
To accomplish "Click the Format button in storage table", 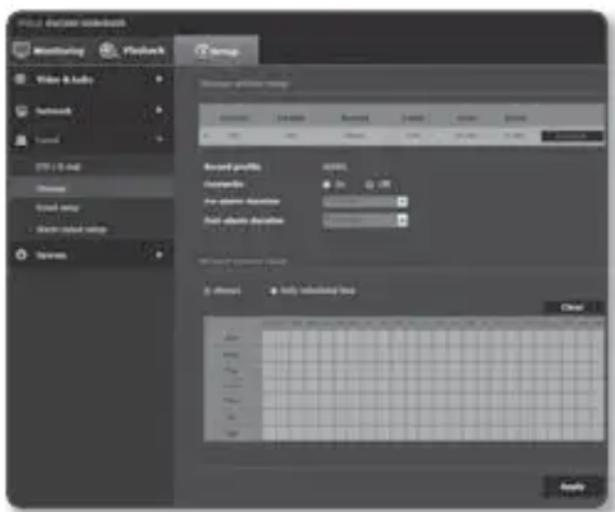I will [x=572, y=136].
